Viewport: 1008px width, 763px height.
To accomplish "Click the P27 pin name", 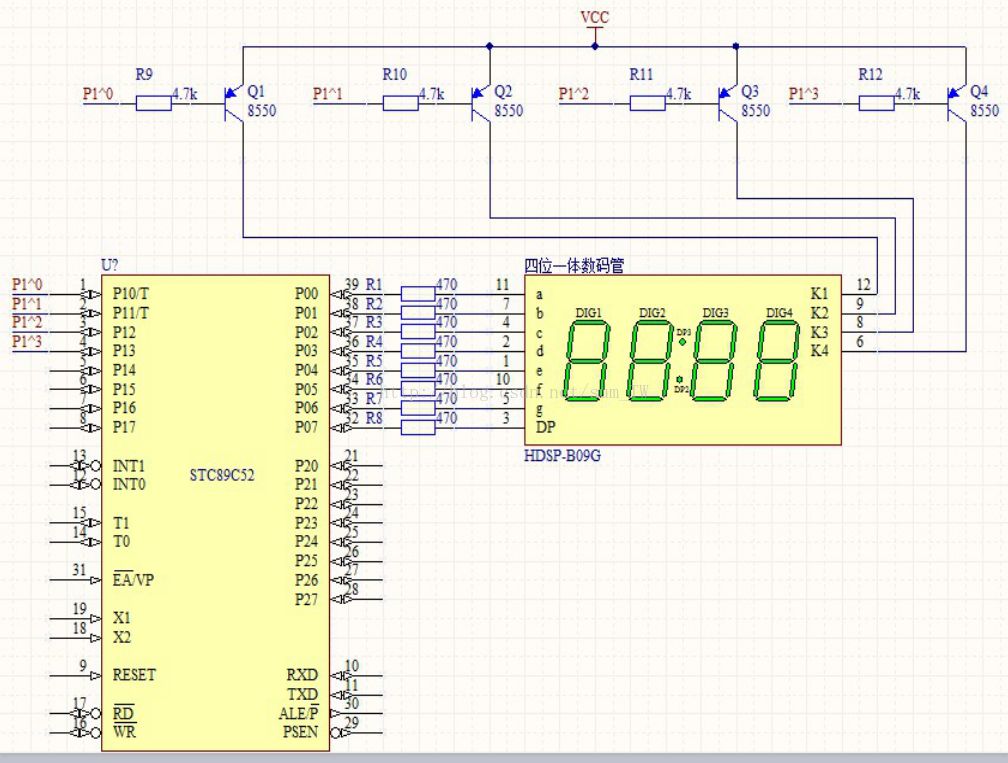I will [x=307, y=599].
